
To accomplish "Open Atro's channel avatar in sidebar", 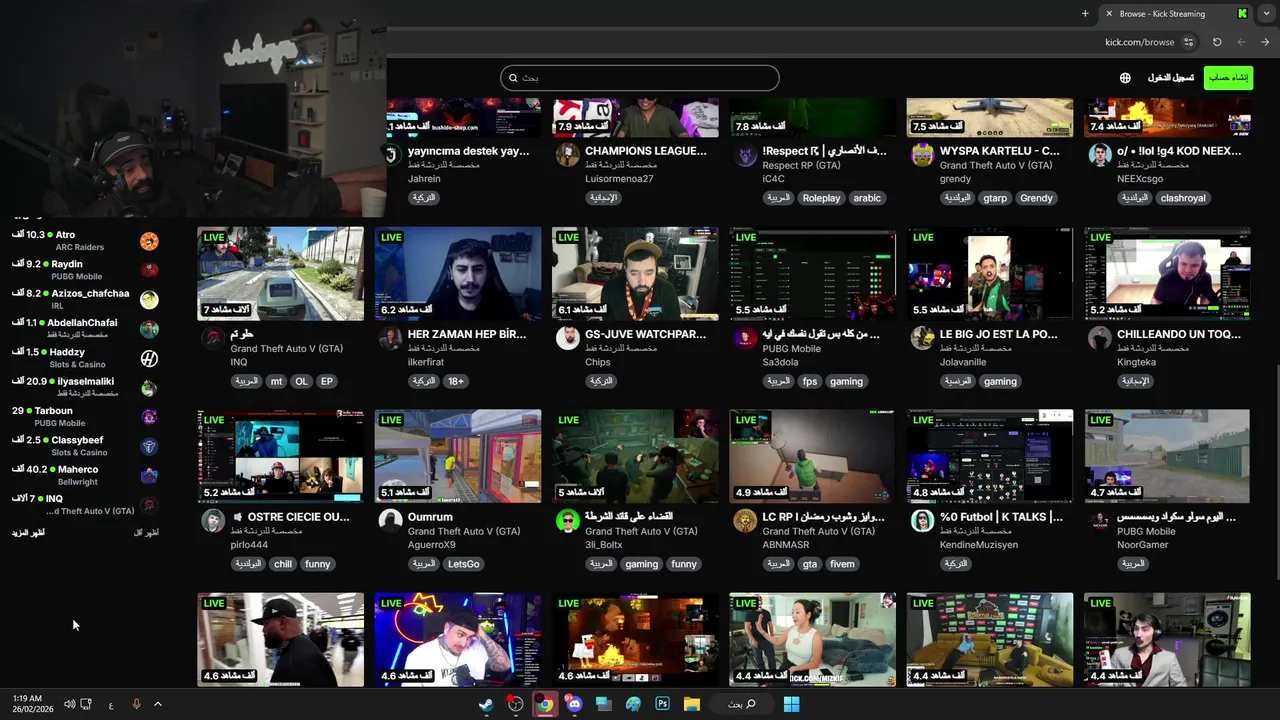I will point(149,241).
